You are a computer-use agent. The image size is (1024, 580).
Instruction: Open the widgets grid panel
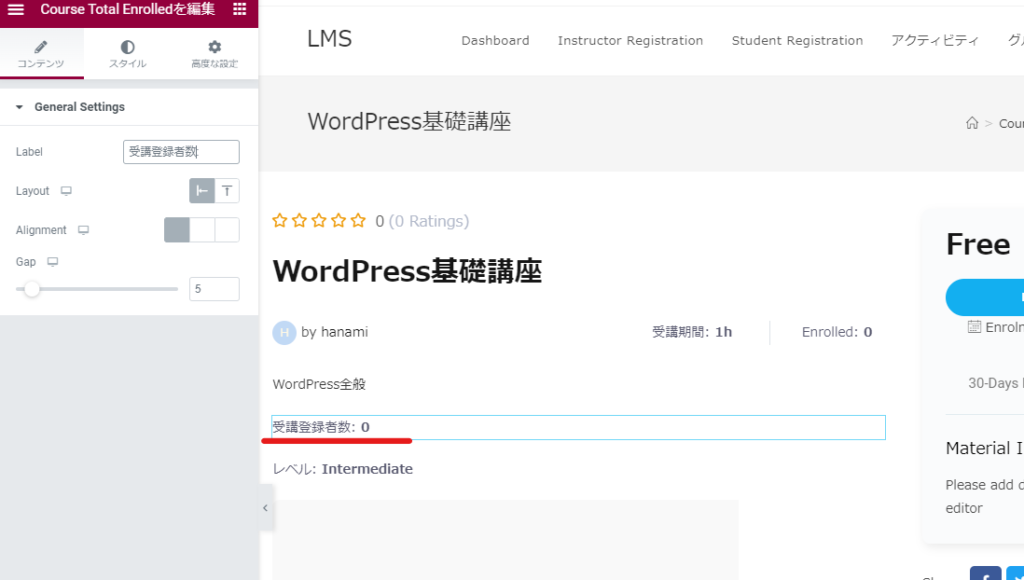click(x=239, y=10)
